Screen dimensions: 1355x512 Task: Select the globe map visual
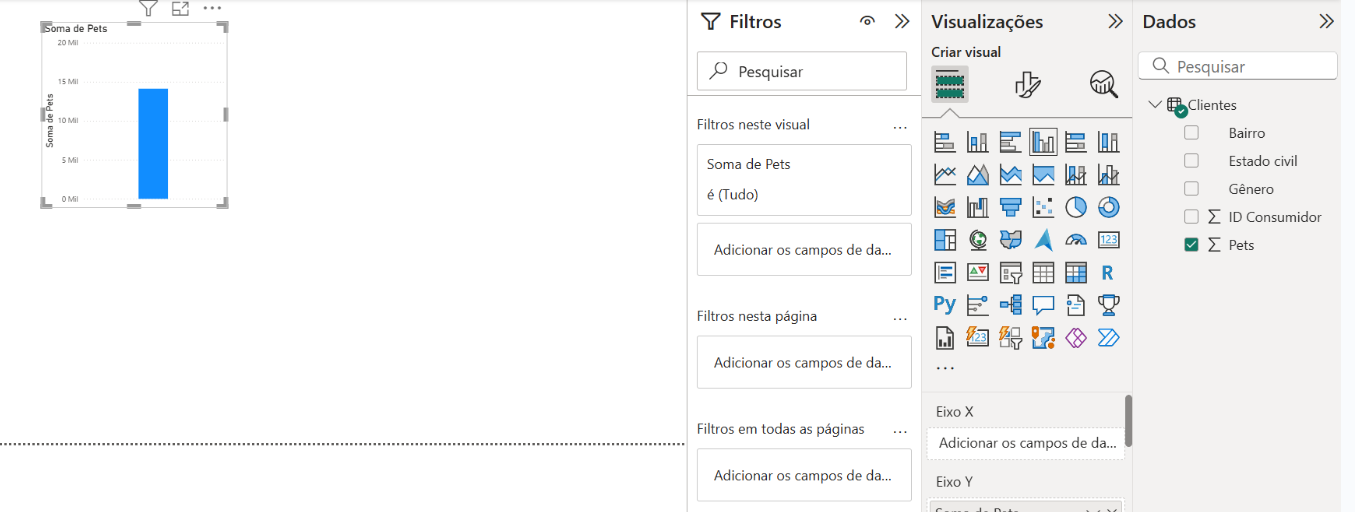978,240
